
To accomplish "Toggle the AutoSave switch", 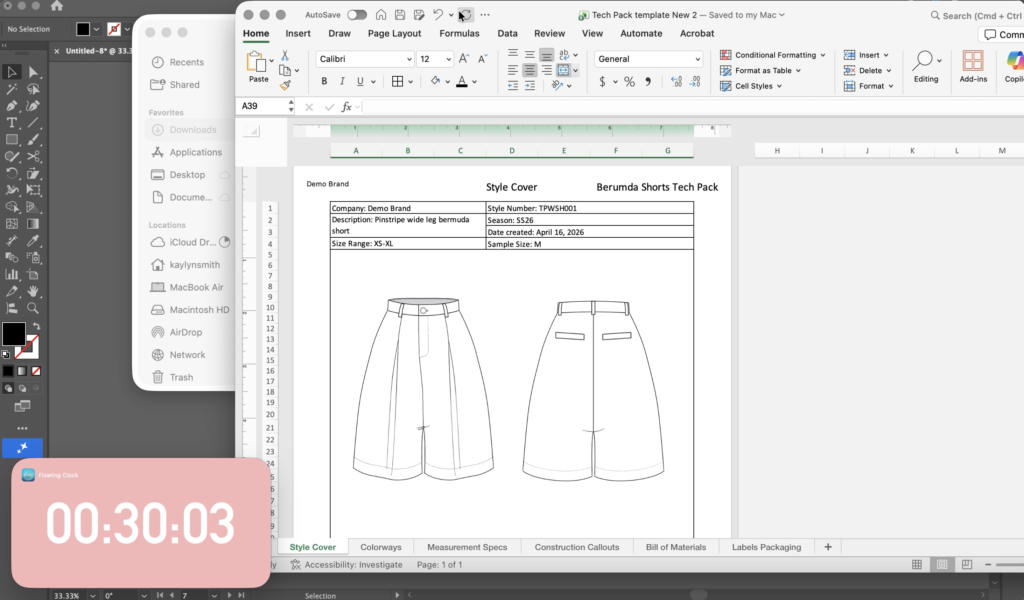I will point(356,15).
